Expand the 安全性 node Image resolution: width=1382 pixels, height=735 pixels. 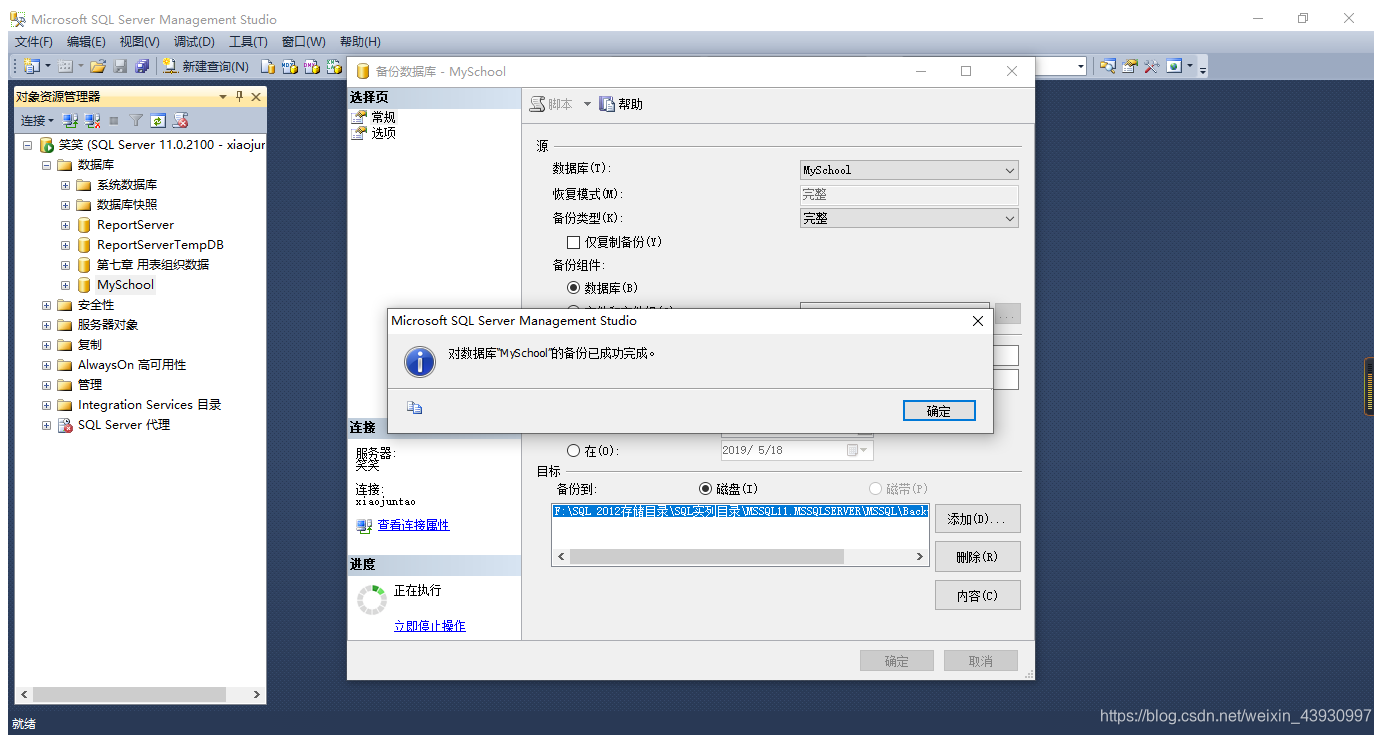[46, 305]
